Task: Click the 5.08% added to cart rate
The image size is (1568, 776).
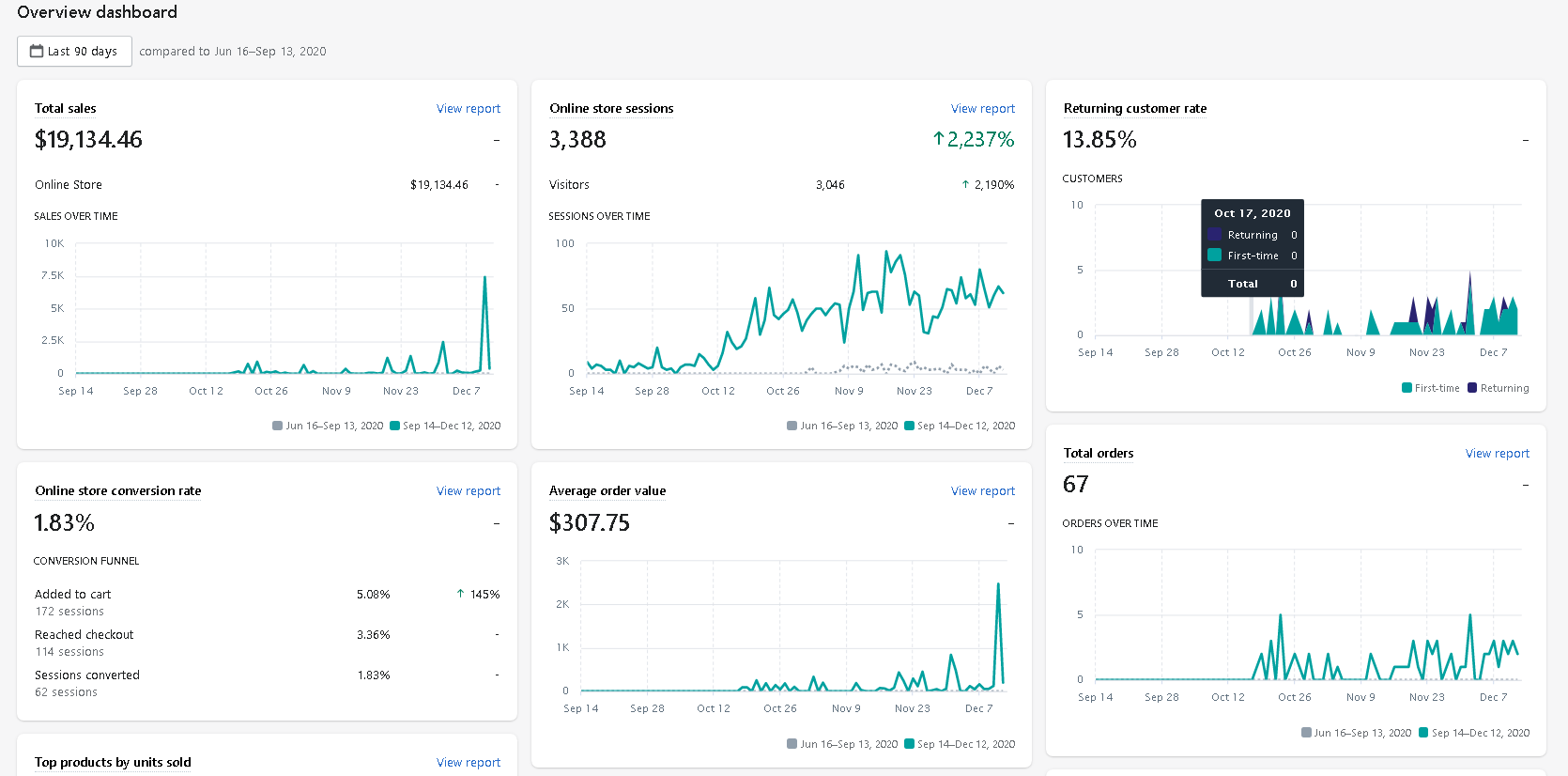Action: coord(373,595)
